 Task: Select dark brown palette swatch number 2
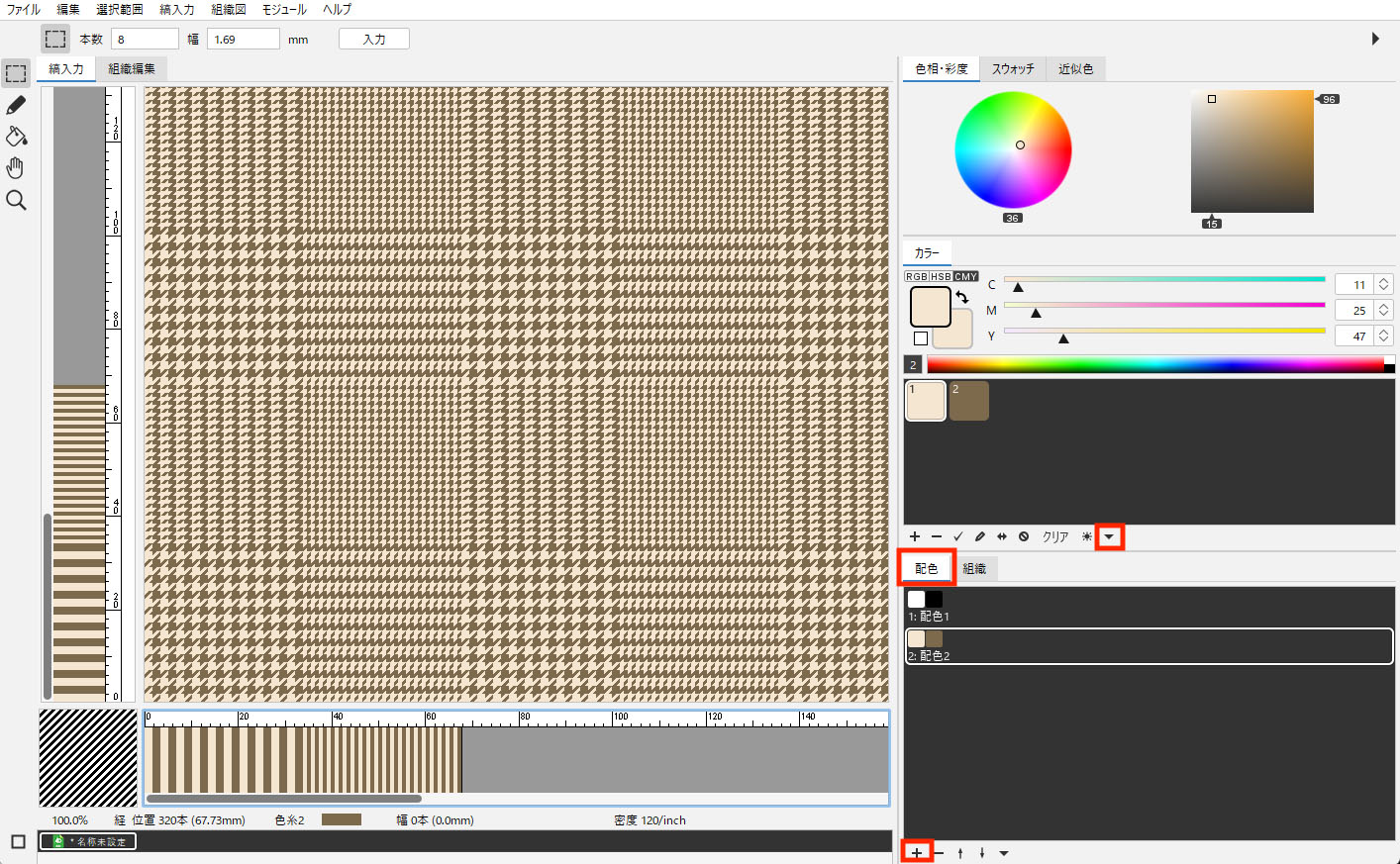969,401
